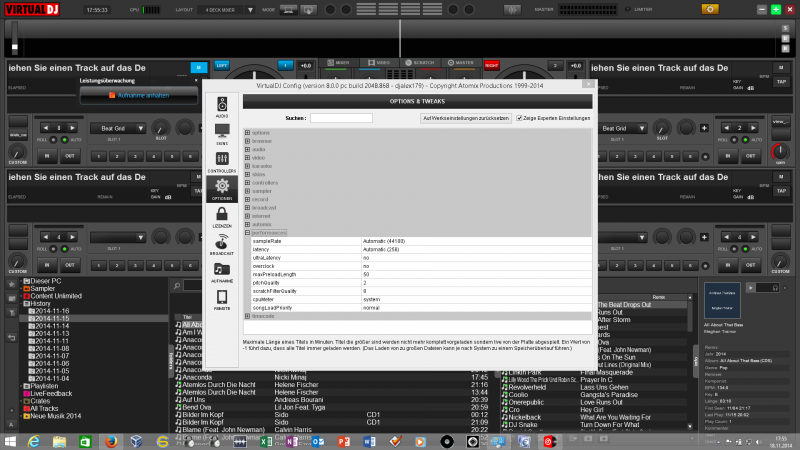Open File Explorer from the taskbar
800x450 pixels.
click(x=59, y=441)
